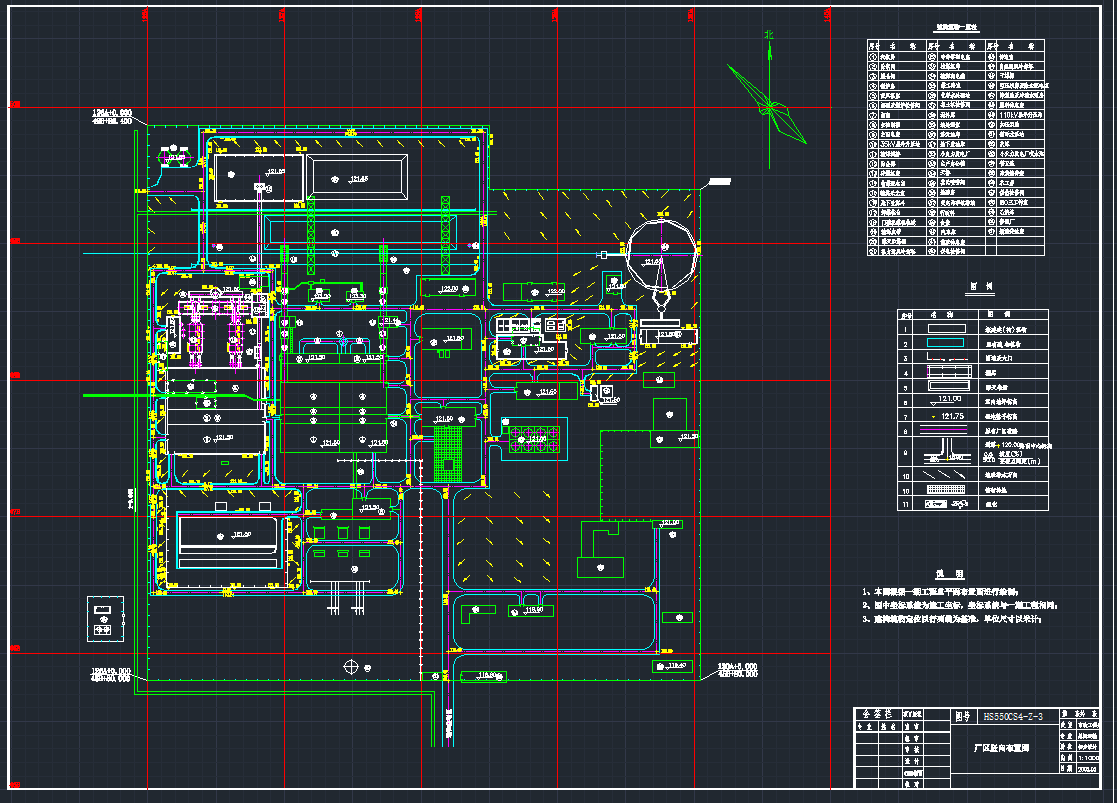Click the cyan rectangle legend symbol

[946, 342]
